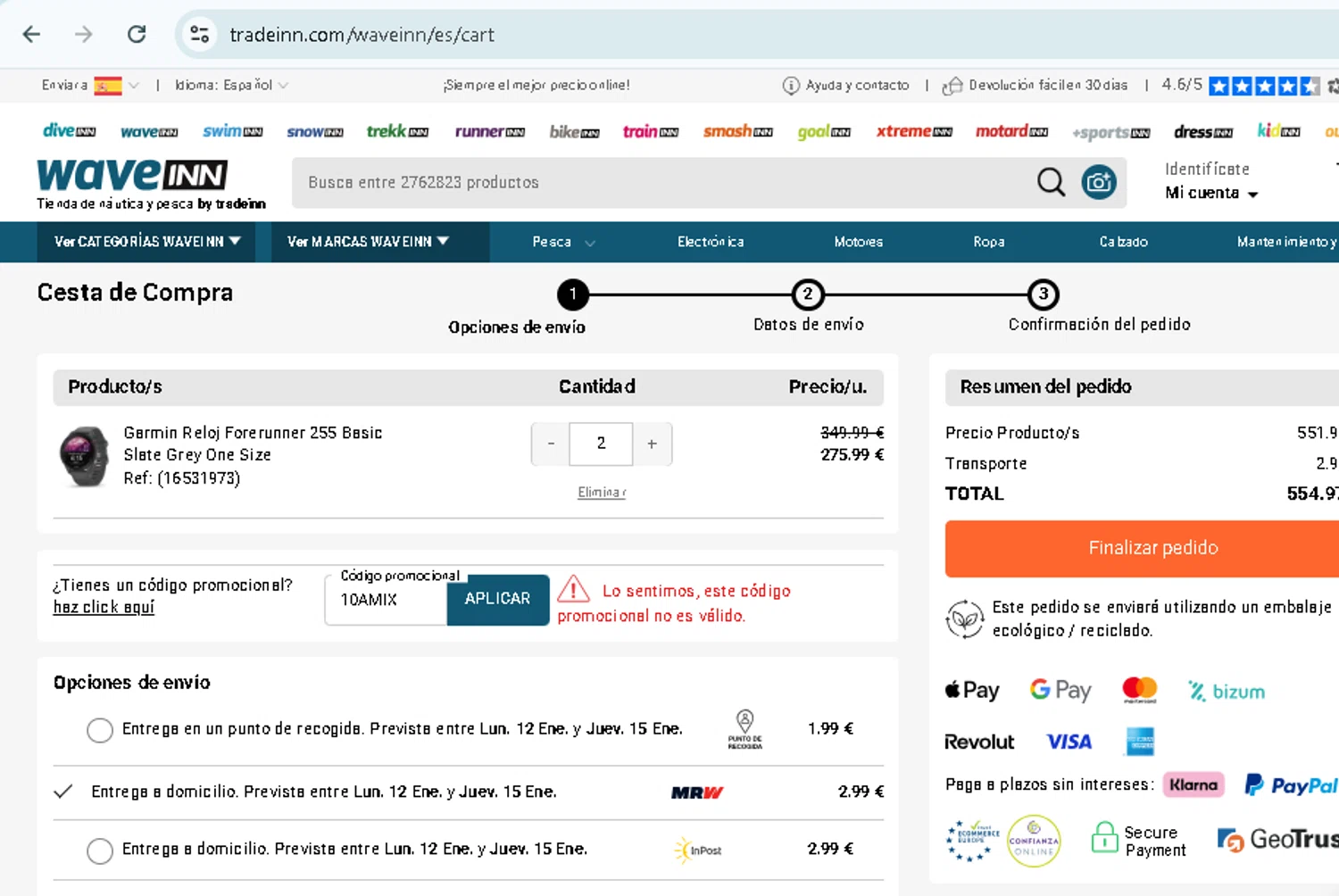Go to the snowinn store logo
The height and width of the screenshot is (896, 1339).
pyautogui.click(x=315, y=131)
